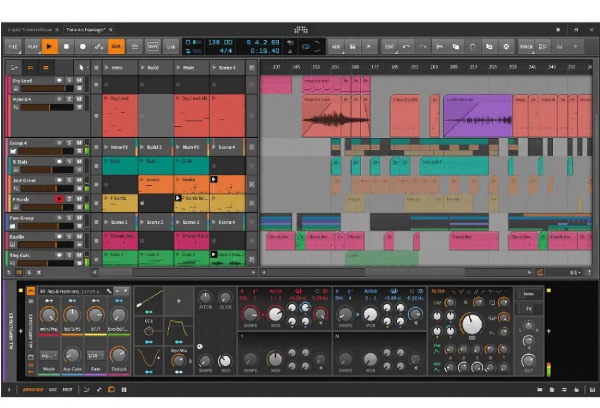Image resolution: width=600 pixels, height=408 pixels.
Task: Turn the Arp Gate knob
Action: [72, 355]
